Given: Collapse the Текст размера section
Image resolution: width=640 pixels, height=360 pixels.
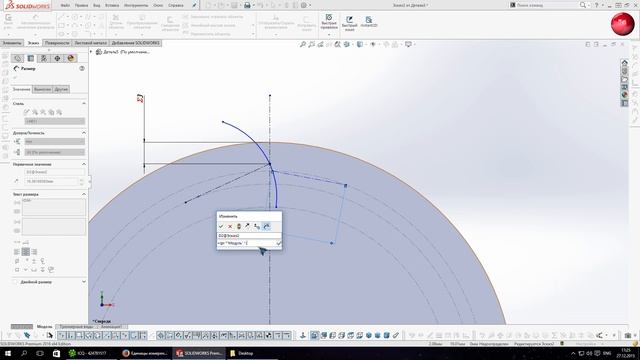Looking at the screenshot, I should [84, 194].
